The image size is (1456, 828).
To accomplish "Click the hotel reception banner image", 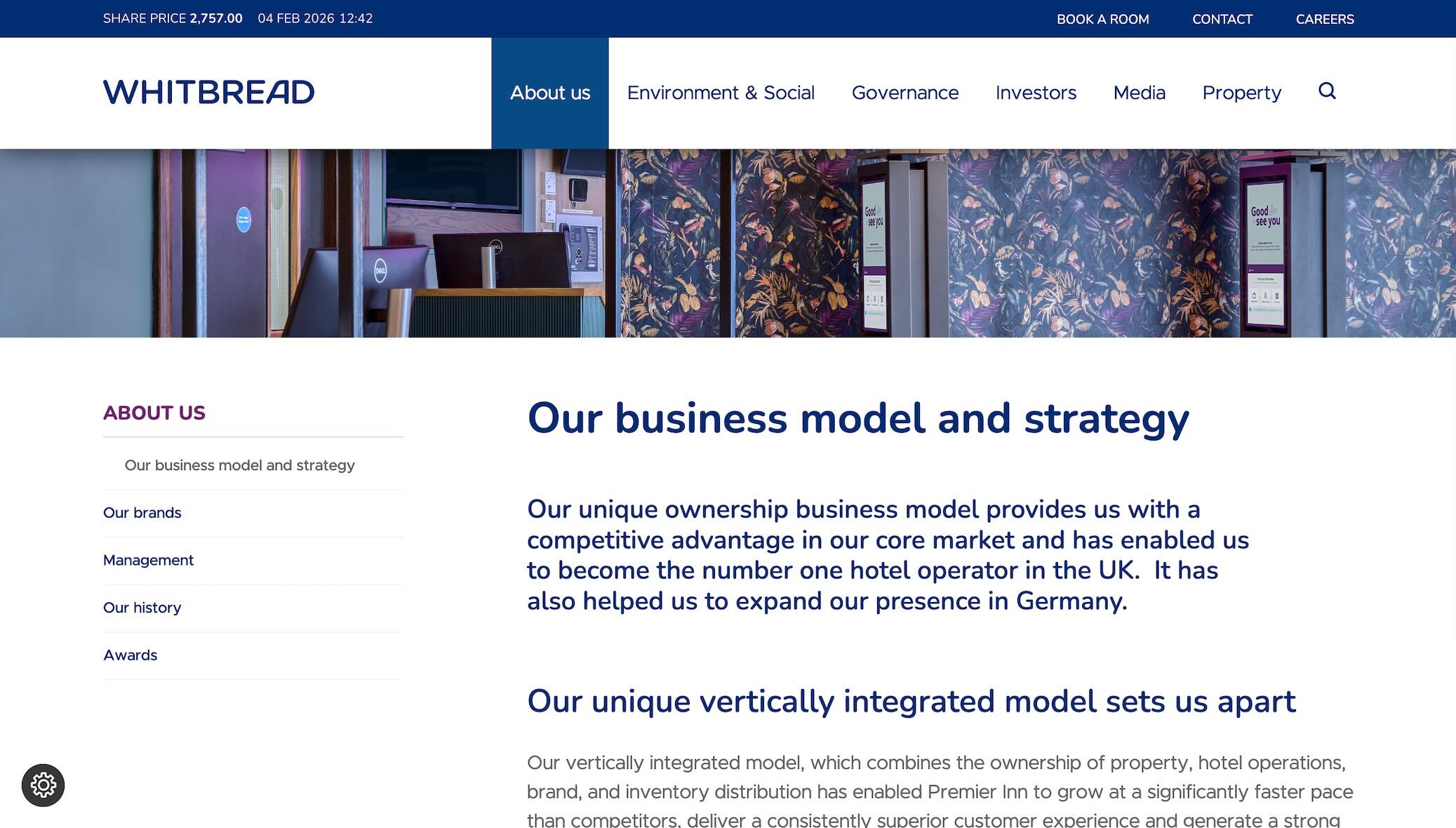I will pos(728,243).
